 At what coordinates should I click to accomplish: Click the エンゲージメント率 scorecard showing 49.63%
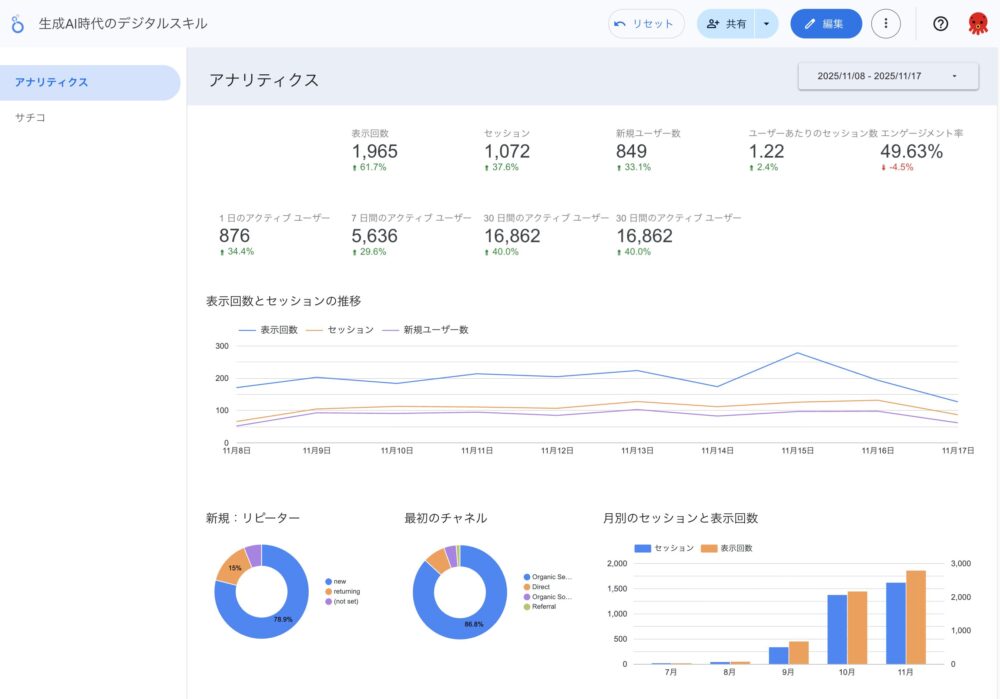[911, 151]
